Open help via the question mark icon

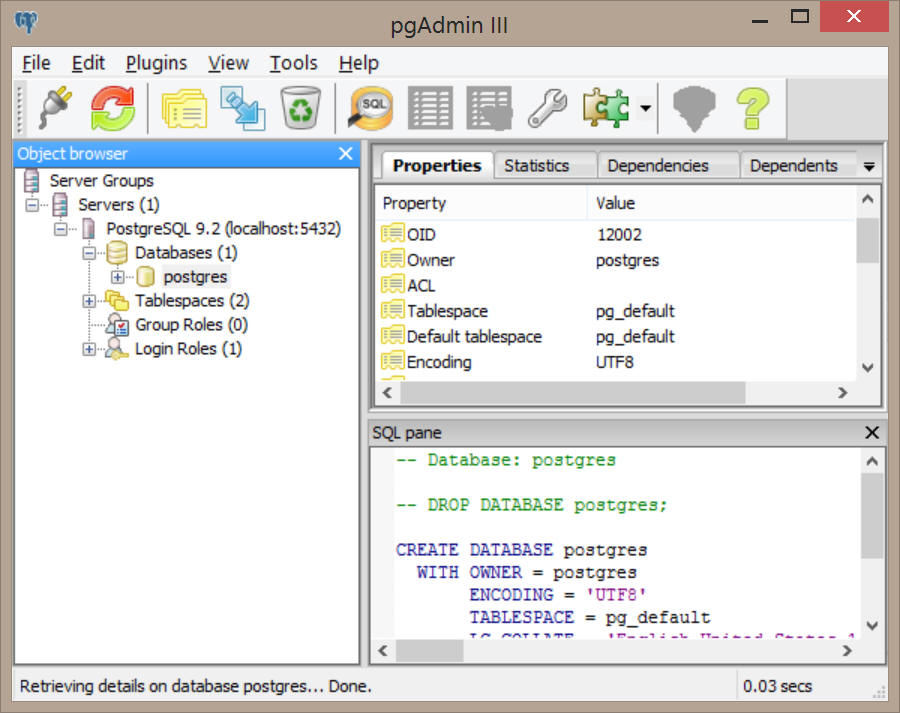coord(752,108)
